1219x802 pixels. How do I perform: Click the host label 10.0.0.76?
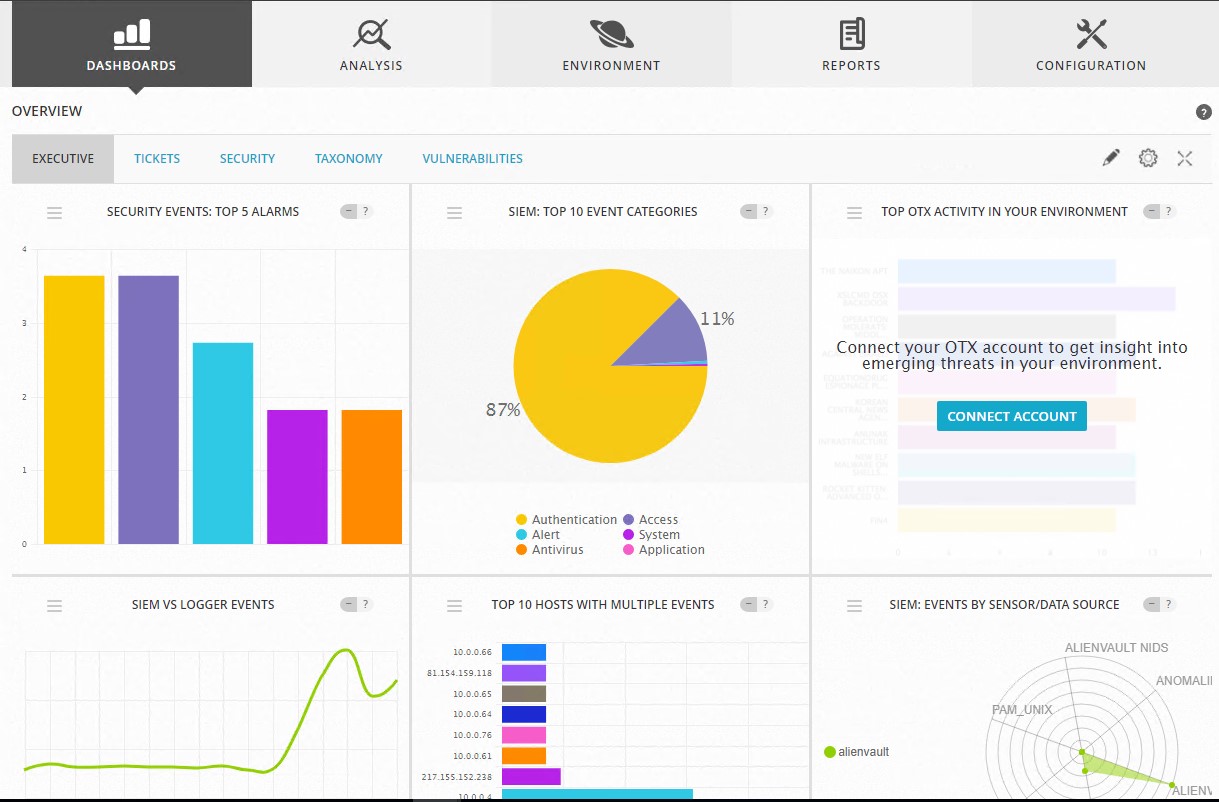click(x=472, y=736)
